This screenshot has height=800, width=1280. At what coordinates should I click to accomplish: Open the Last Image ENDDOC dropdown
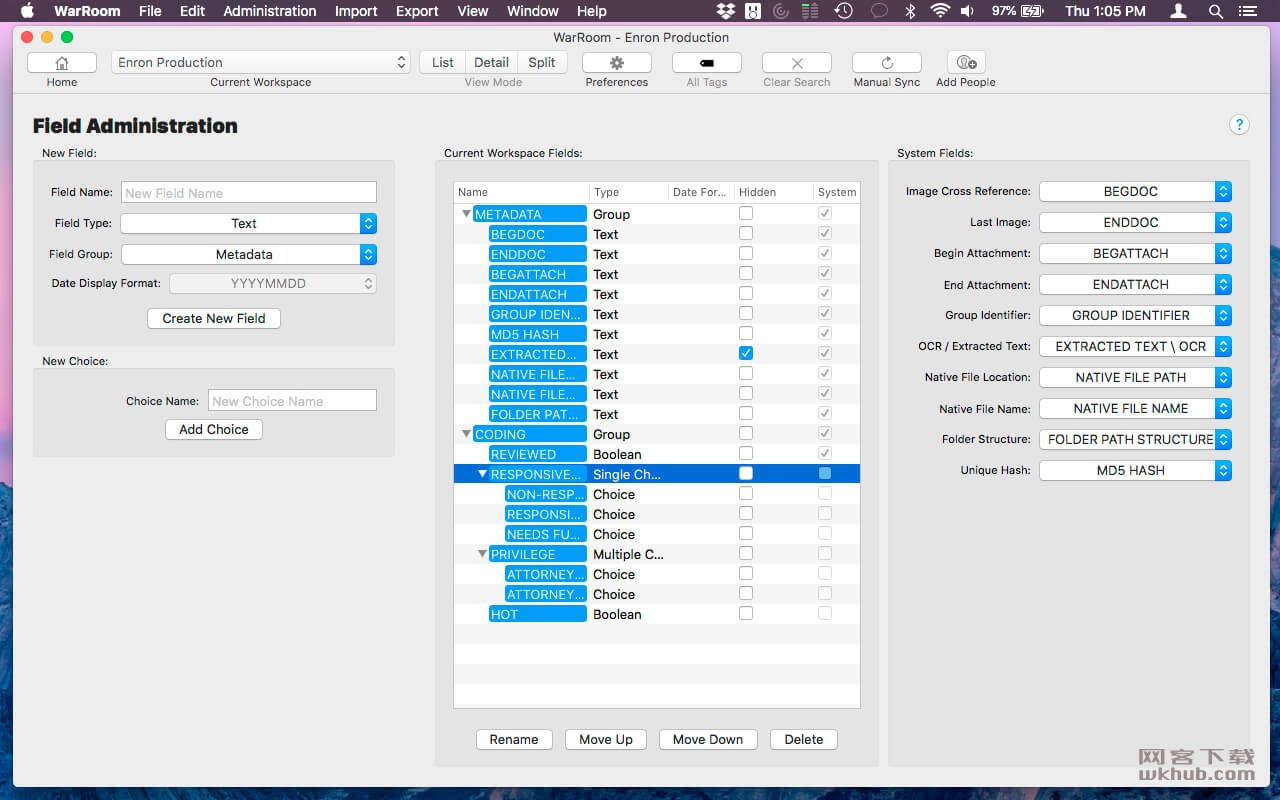tap(1135, 222)
